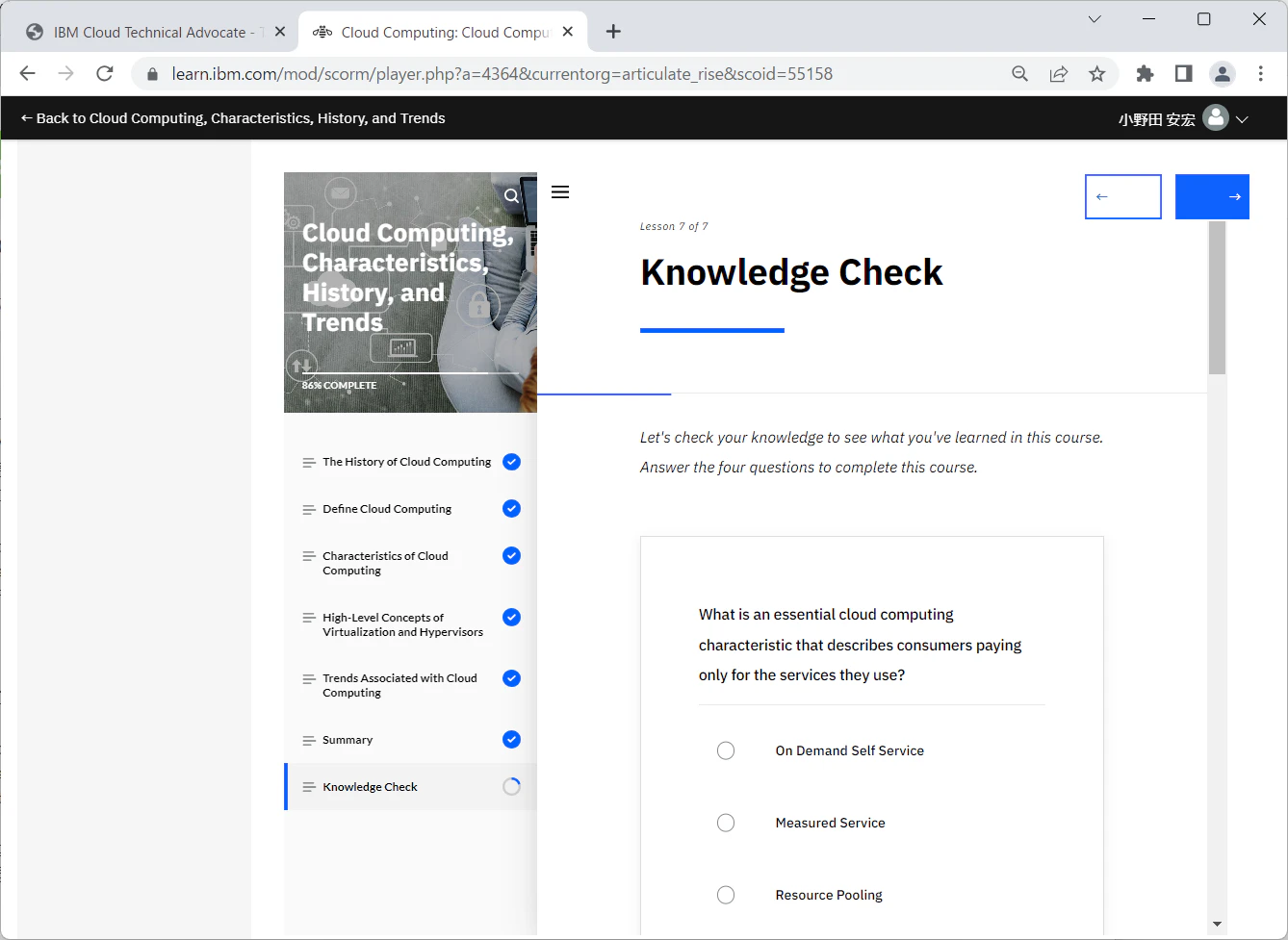Reload the current page
The image size is (1288, 940).
click(x=105, y=74)
